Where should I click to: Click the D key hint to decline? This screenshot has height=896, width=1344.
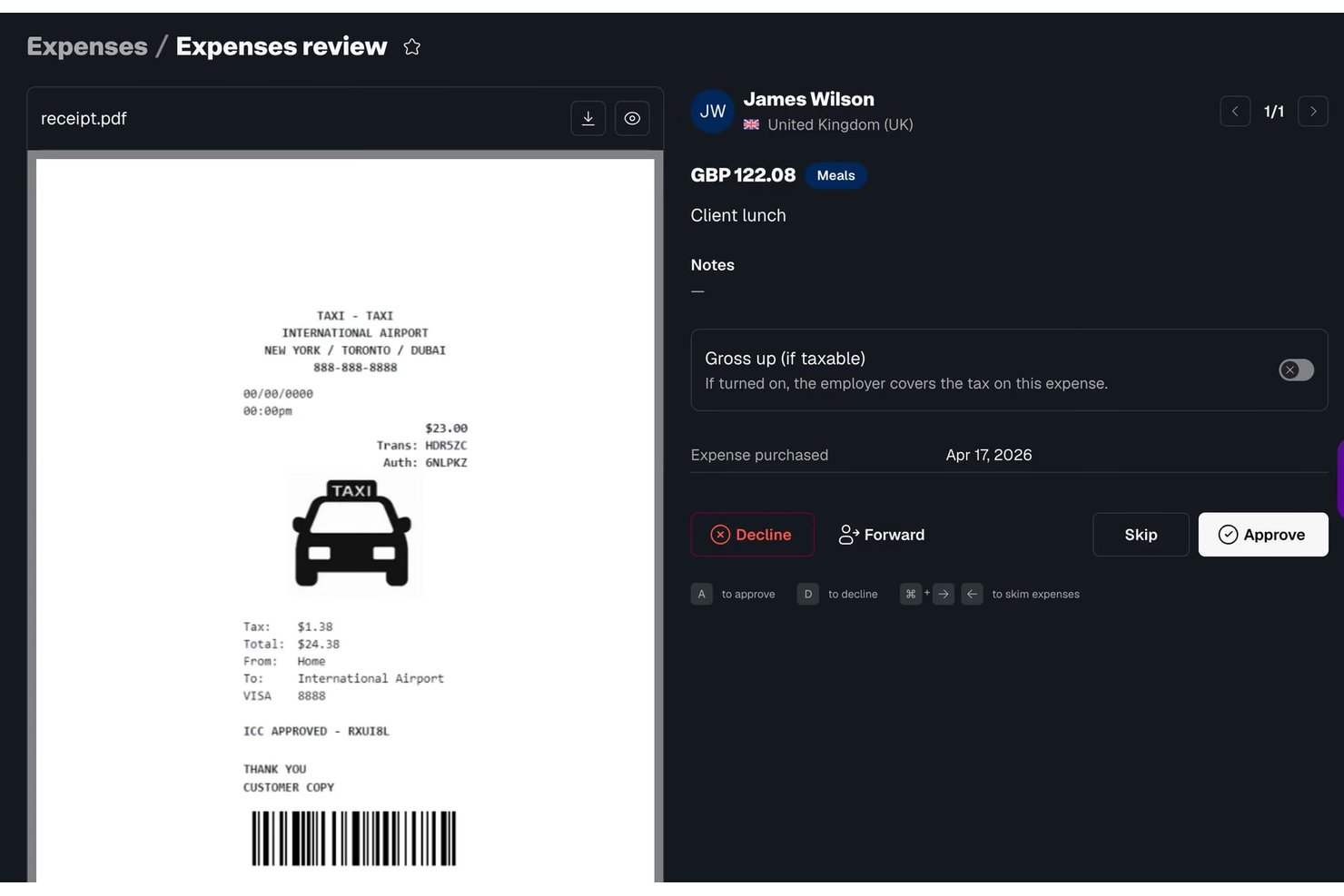click(x=807, y=594)
